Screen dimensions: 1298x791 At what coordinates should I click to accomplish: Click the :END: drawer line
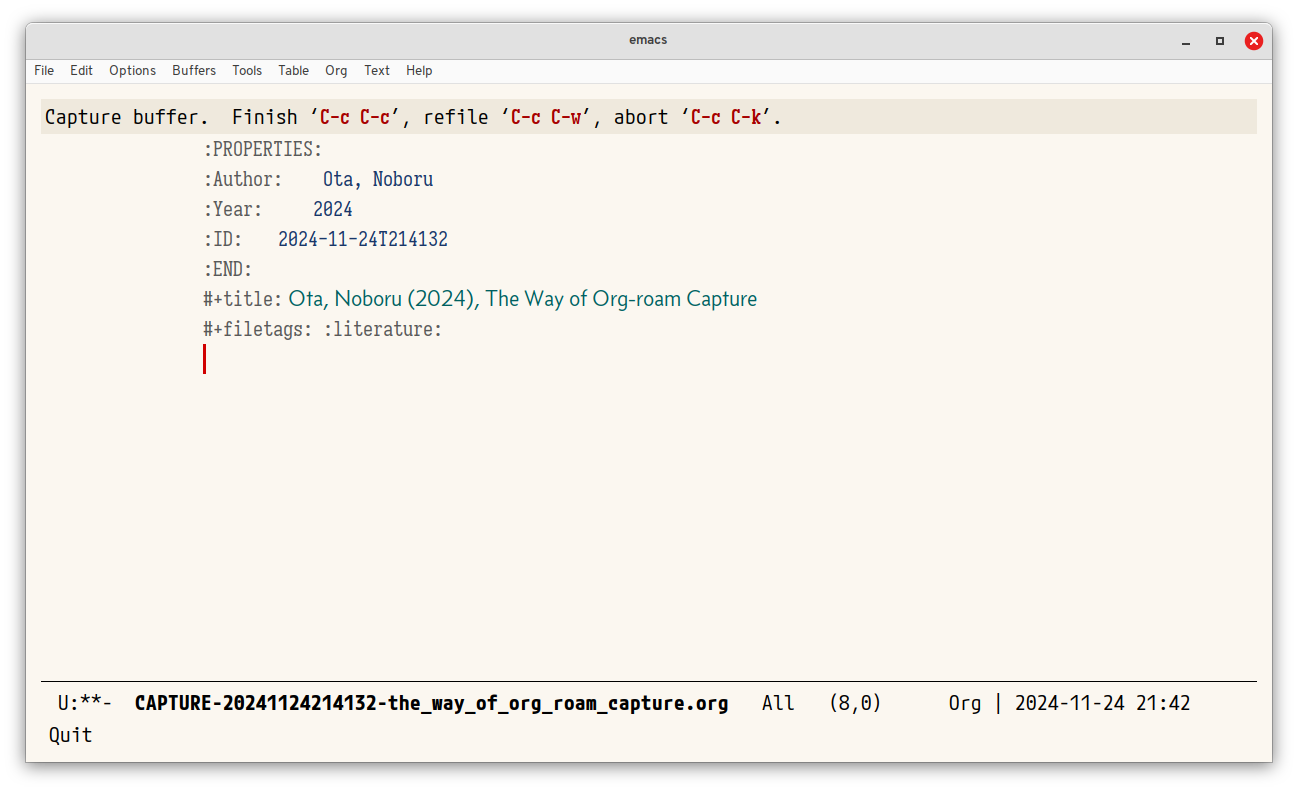(228, 270)
